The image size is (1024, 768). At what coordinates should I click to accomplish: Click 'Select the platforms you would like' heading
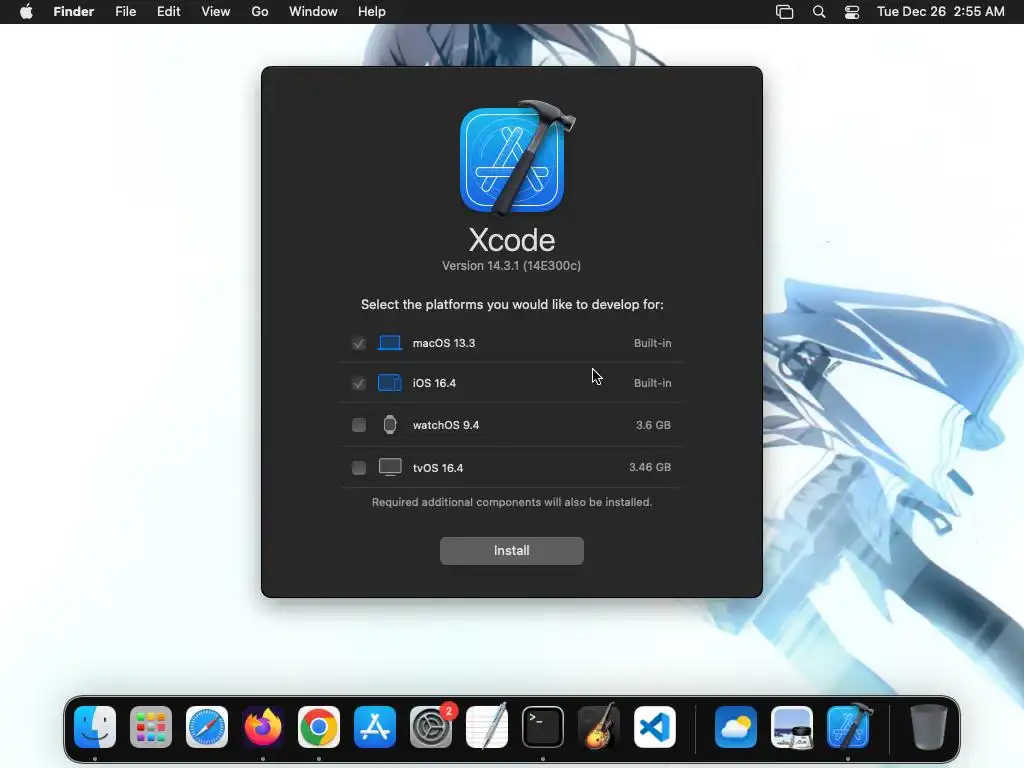pyautogui.click(x=512, y=304)
